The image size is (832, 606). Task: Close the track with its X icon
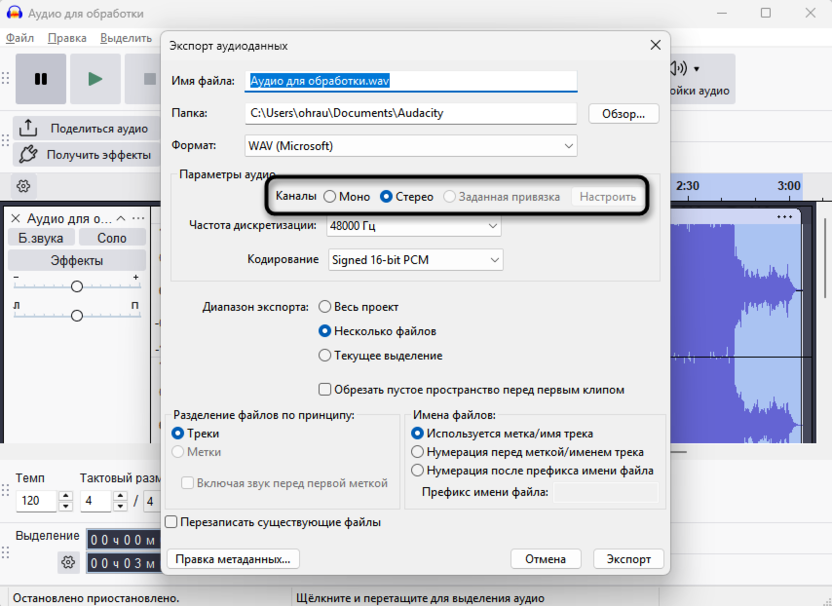pyautogui.click(x=15, y=219)
